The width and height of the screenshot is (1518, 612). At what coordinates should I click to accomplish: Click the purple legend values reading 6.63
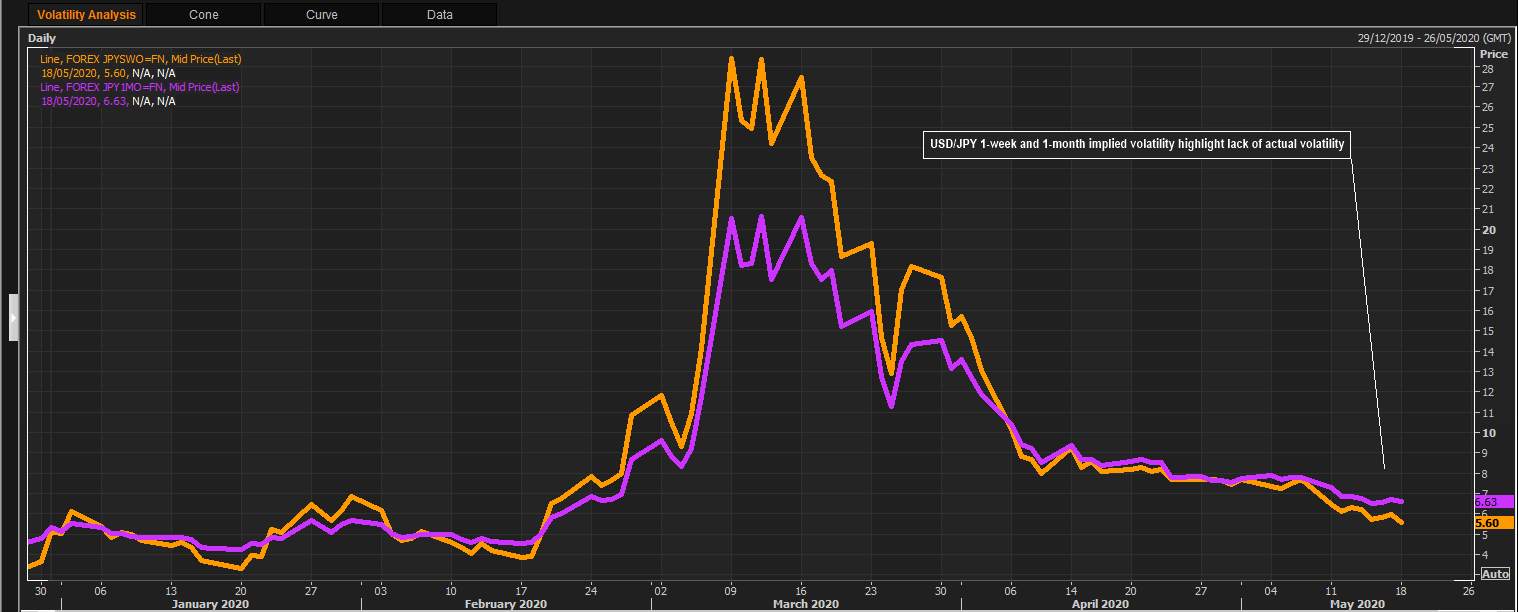click(x=108, y=101)
